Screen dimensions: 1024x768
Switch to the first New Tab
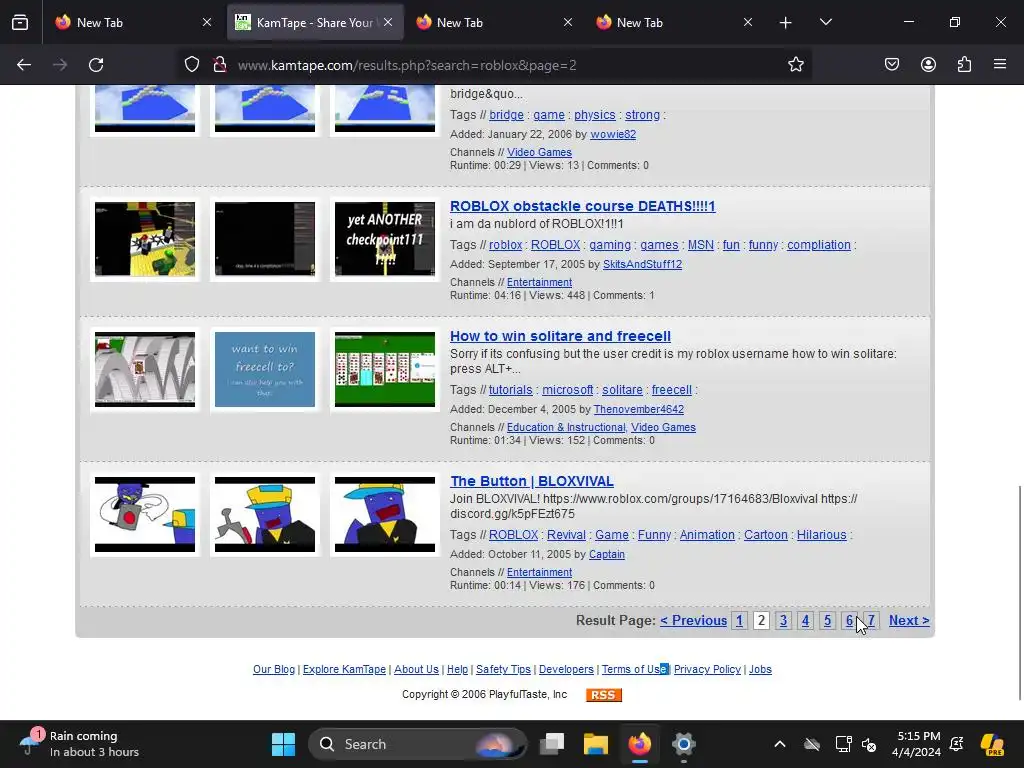(x=133, y=22)
